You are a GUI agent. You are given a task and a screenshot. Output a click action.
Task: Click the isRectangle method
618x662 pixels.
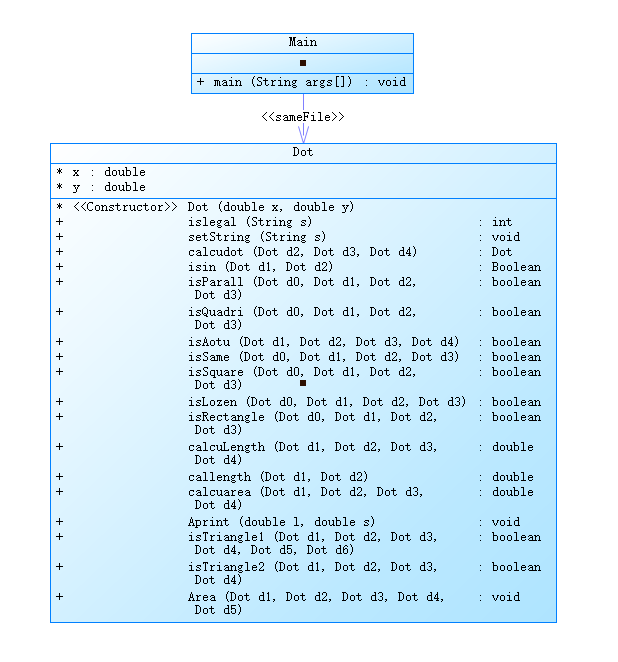pyautogui.click(x=298, y=423)
